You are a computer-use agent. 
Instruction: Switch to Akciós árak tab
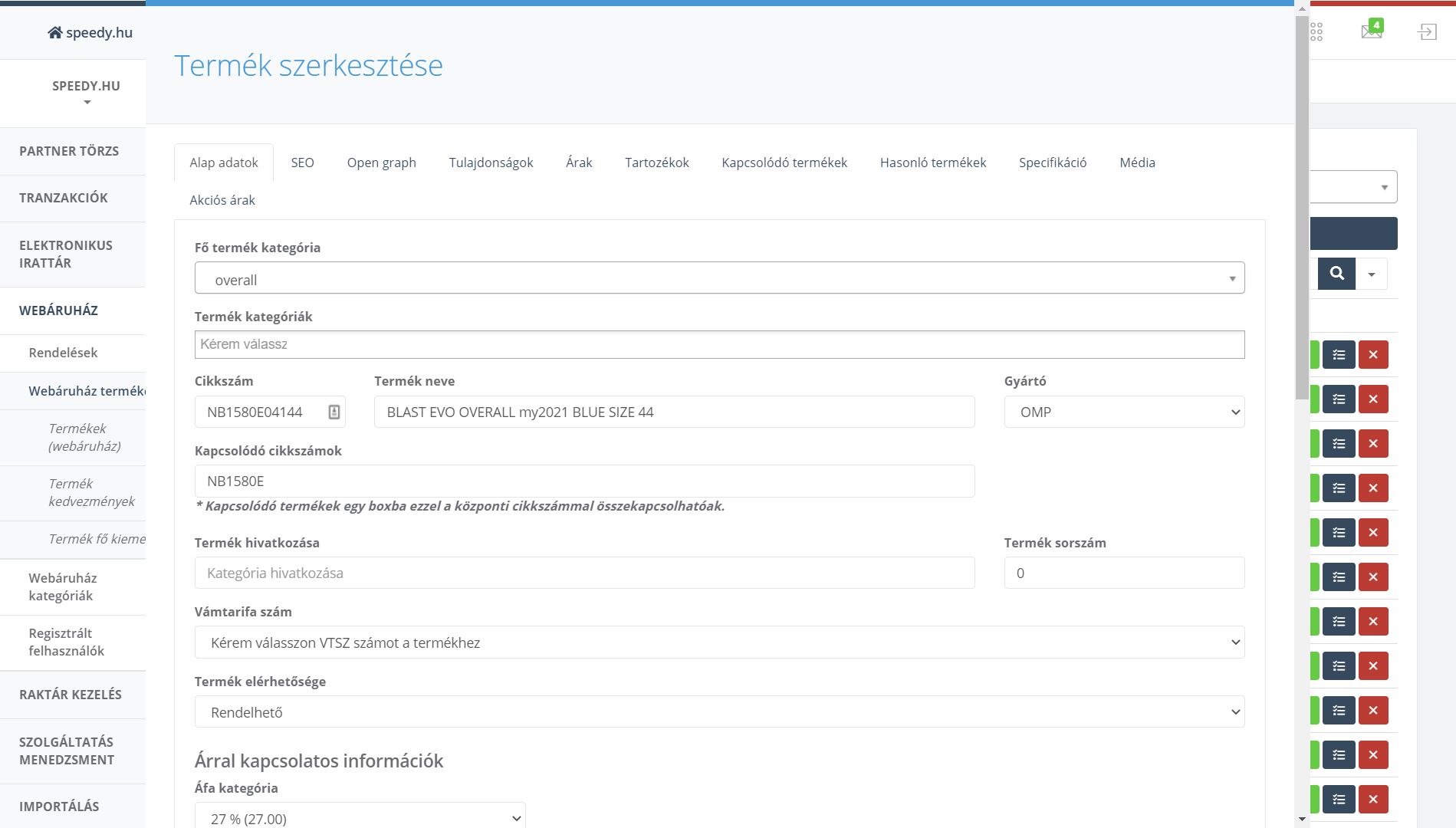(222, 200)
